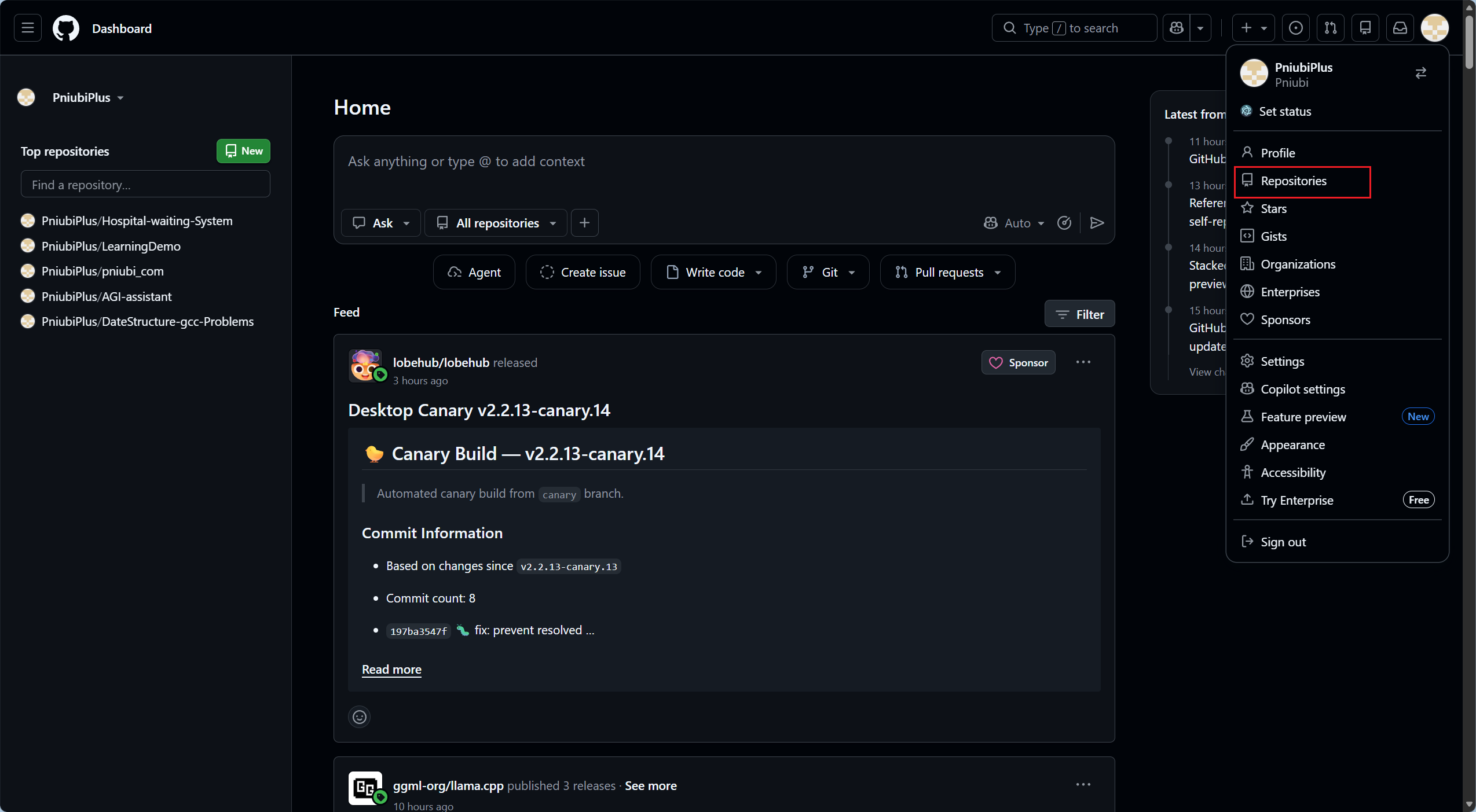Expand the PniubiPlus account switcher
The width and height of the screenshot is (1476, 812).
coord(88,97)
